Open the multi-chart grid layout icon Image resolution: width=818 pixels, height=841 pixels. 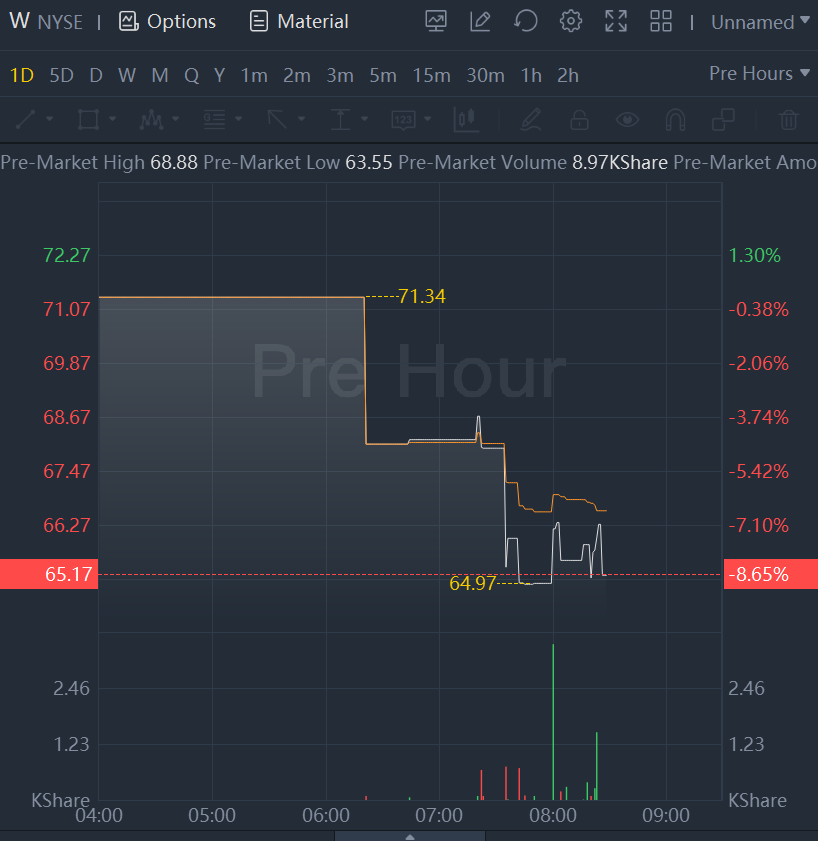tap(661, 21)
